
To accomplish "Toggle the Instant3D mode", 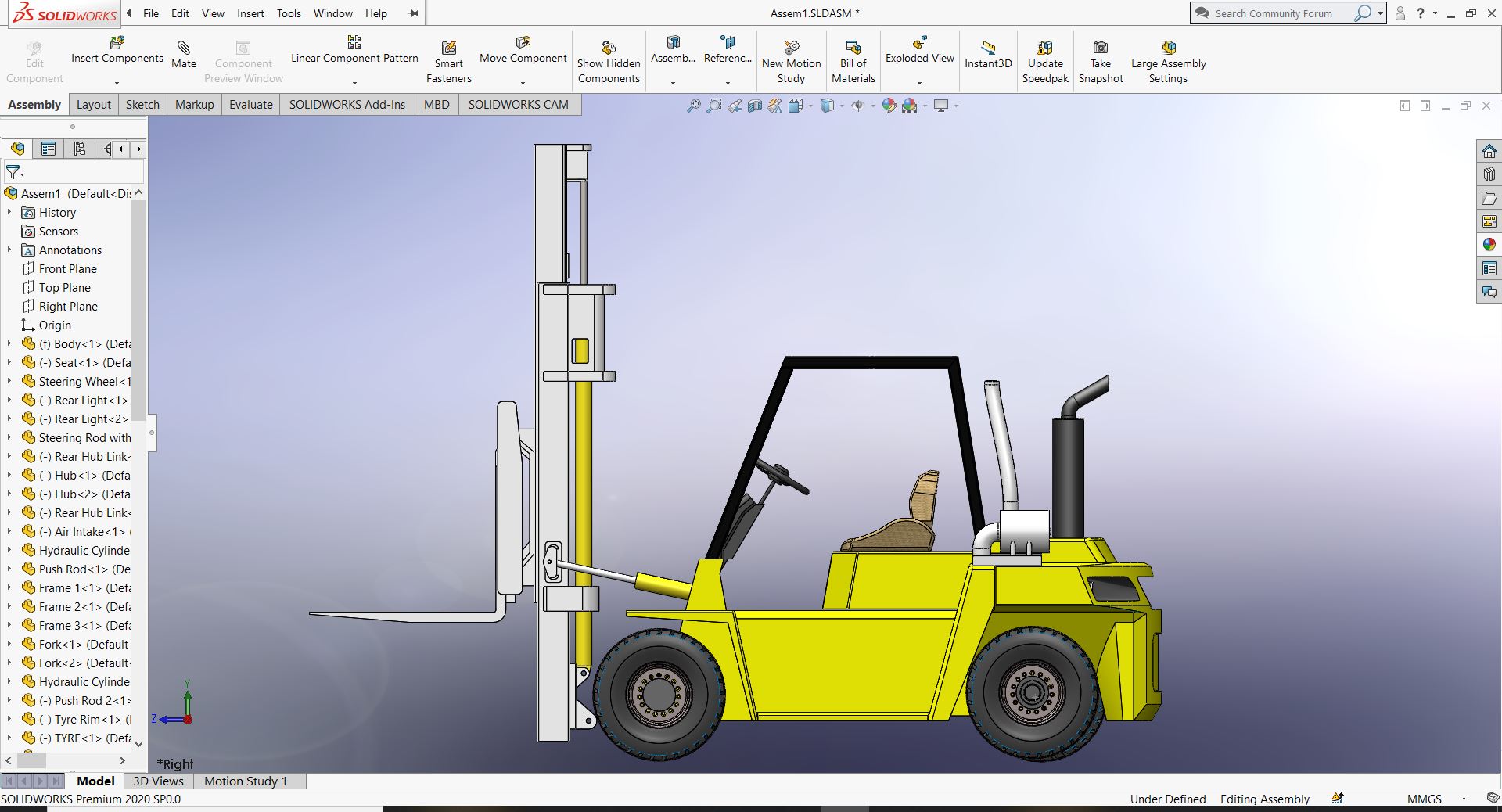I will pyautogui.click(x=987, y=49).
